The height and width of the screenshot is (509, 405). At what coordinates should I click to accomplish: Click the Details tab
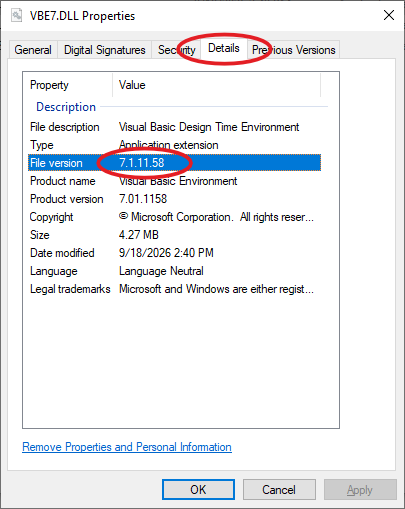coord(224,48)
